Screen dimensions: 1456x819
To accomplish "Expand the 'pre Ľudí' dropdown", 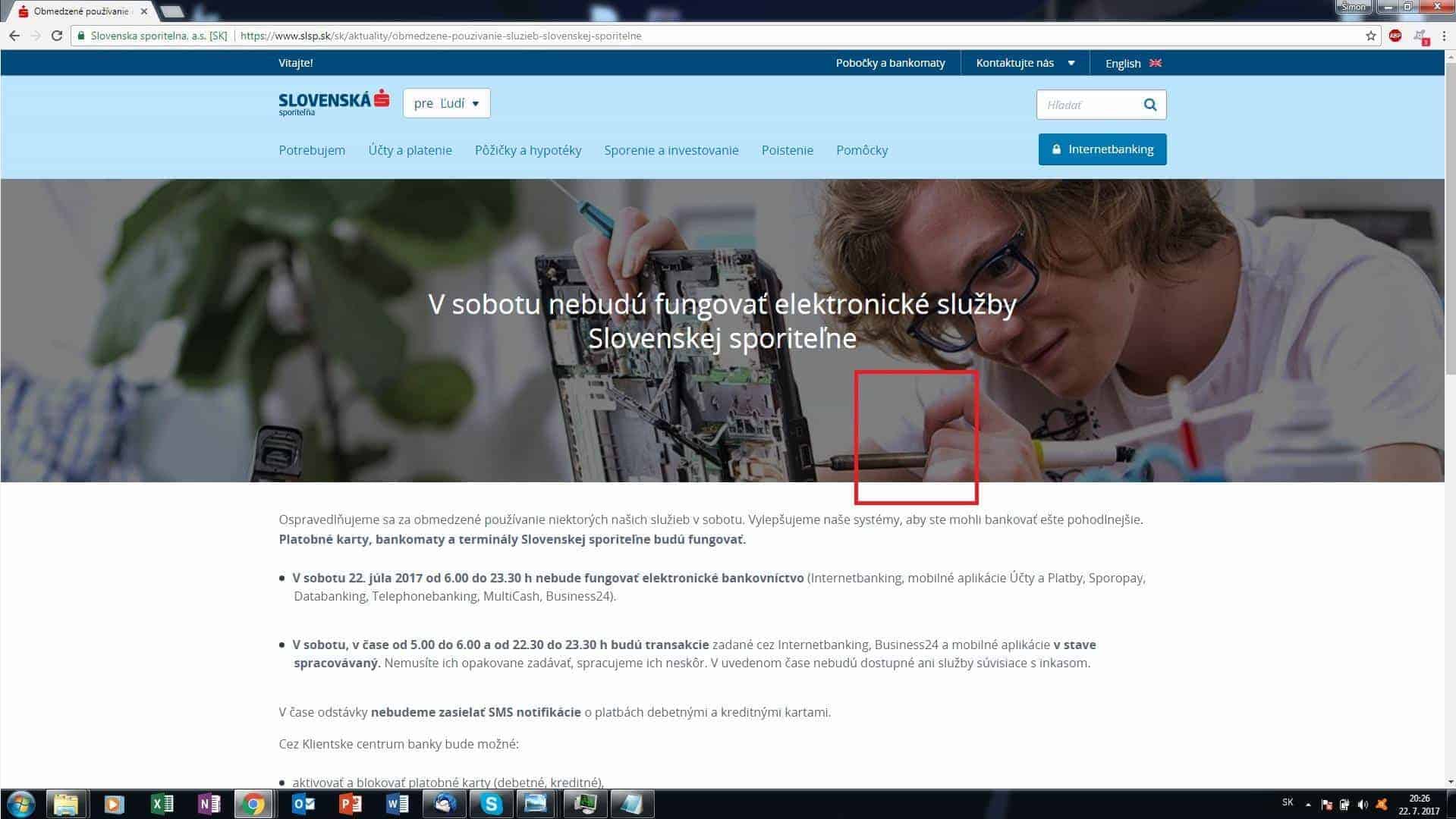I will [x=447, y=103].
